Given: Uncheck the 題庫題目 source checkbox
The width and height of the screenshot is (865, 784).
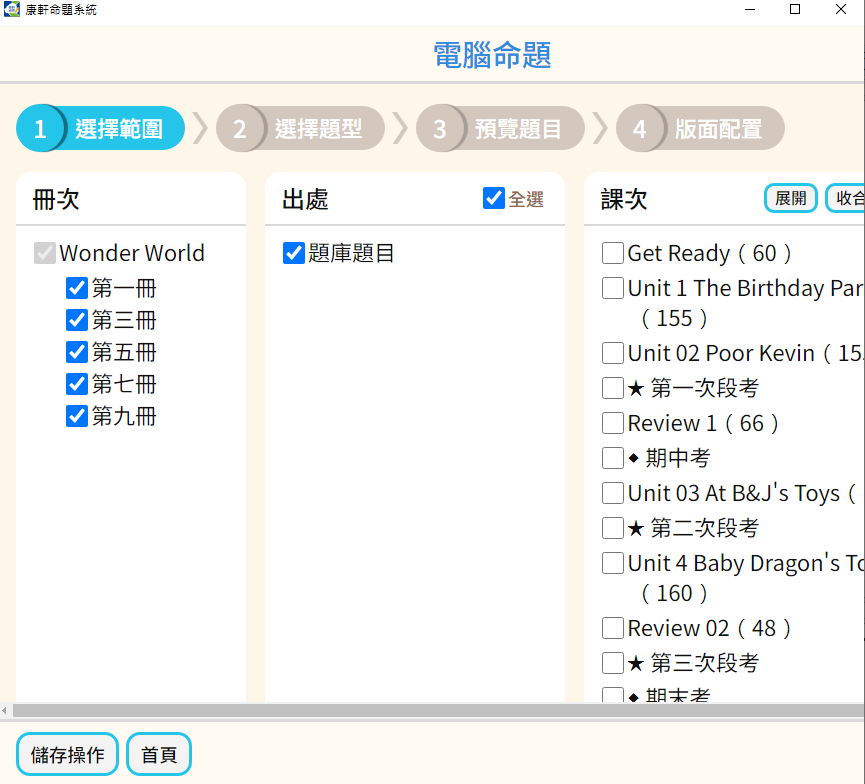Looking at the screenshot, I should [293, 253].
